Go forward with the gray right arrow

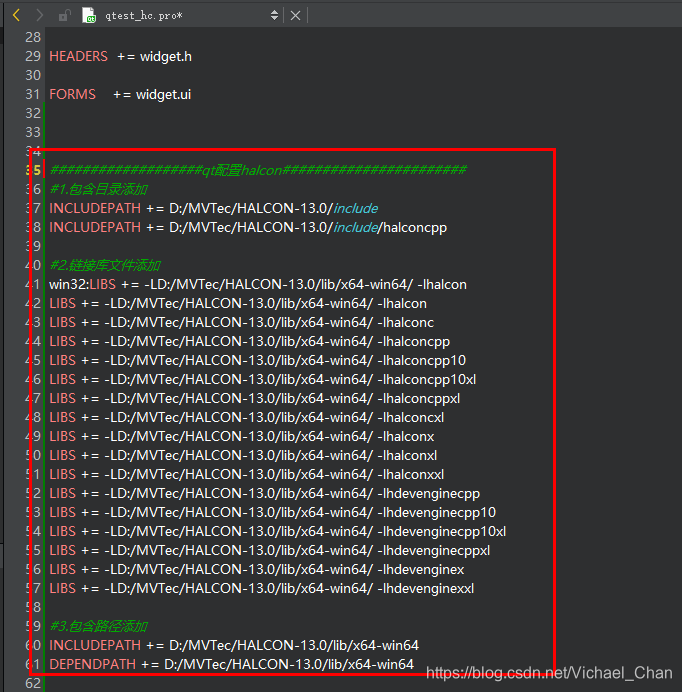click(40, 15)
